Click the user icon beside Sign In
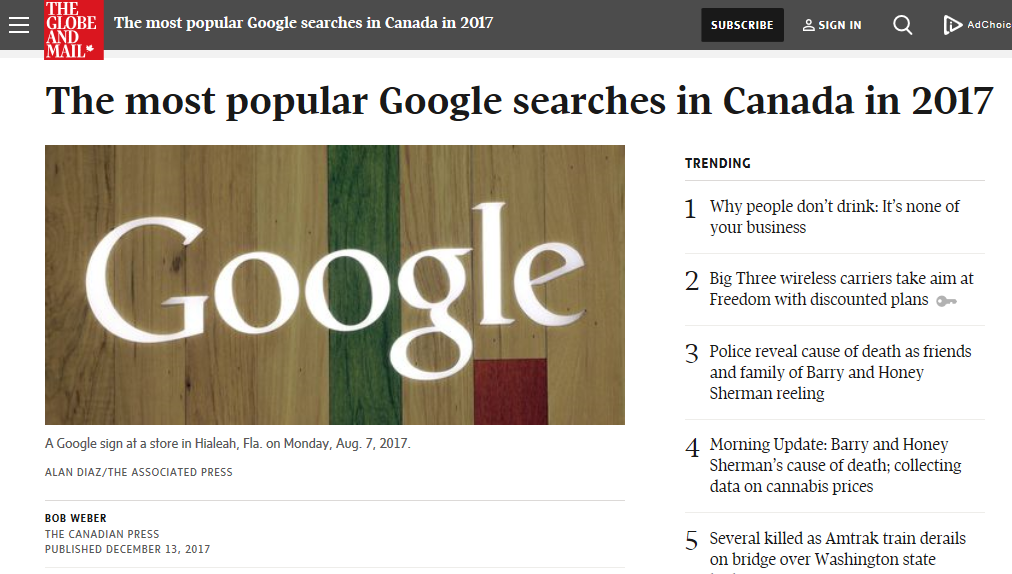 click(x=808, y=25)
